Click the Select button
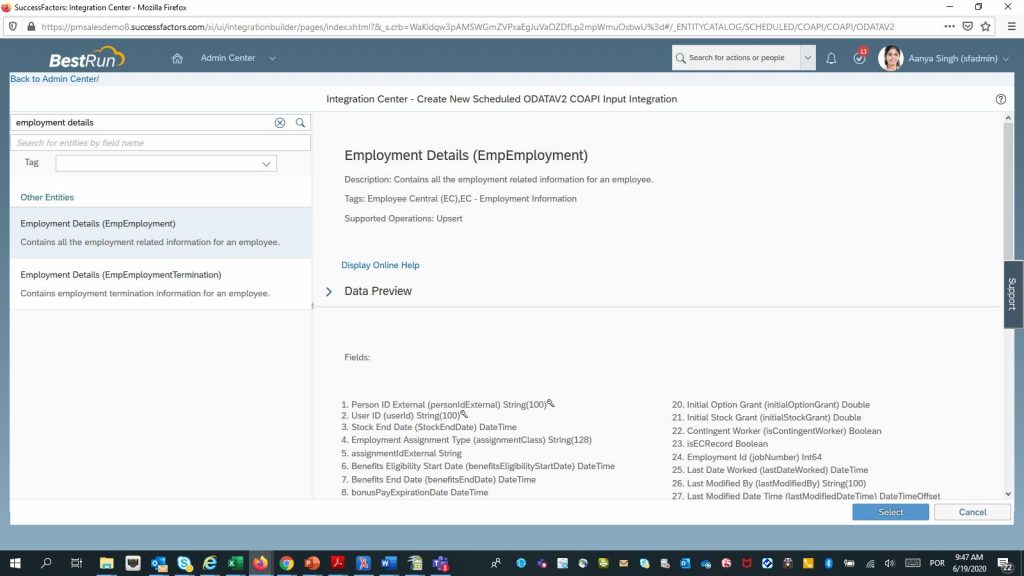 click(890, 512)
